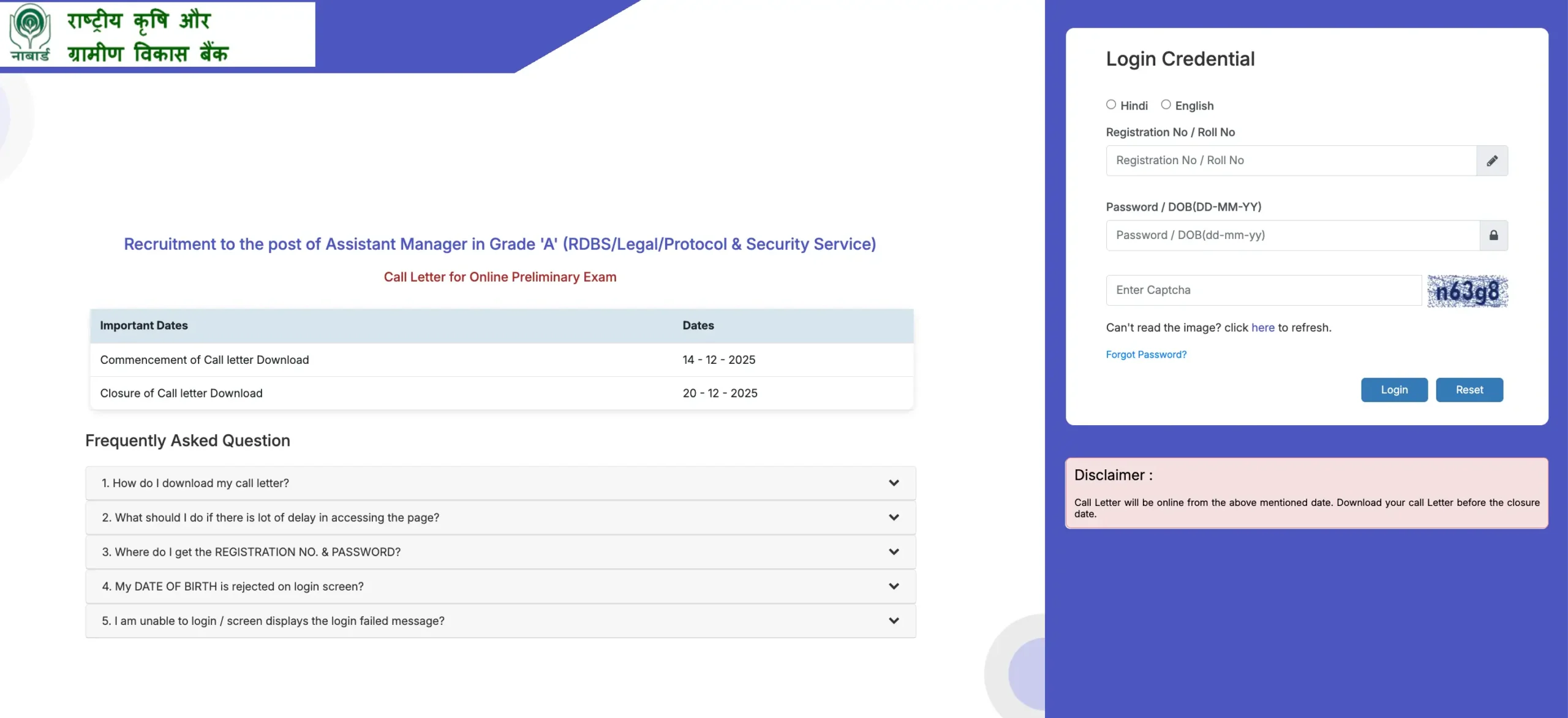Click the lock icon beside Password field
Image resolution: width=1568 pixels, height=718 pixels.
tap(1493, 235)
